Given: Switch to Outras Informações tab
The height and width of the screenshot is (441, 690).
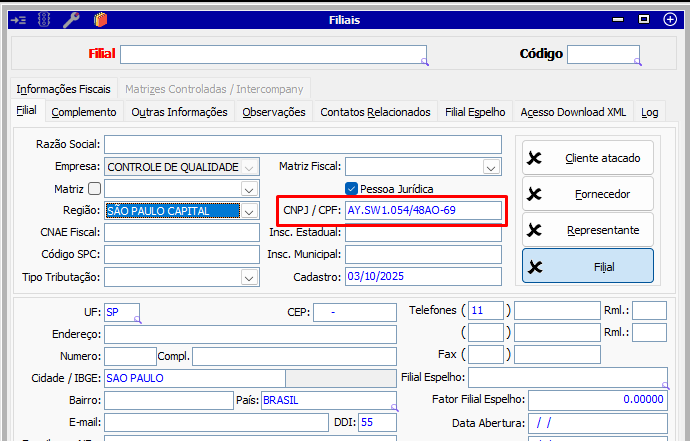Looking at the screenshot, I should click(x=179, y=112).
